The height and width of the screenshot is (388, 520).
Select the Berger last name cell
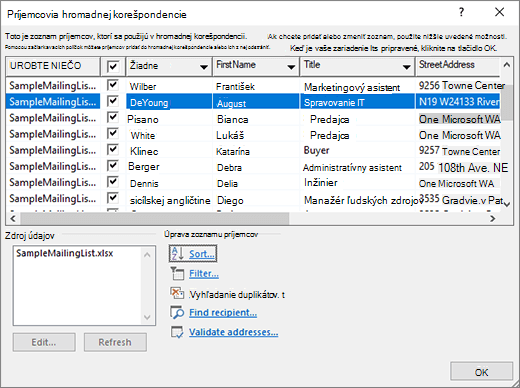click(169, 167)
